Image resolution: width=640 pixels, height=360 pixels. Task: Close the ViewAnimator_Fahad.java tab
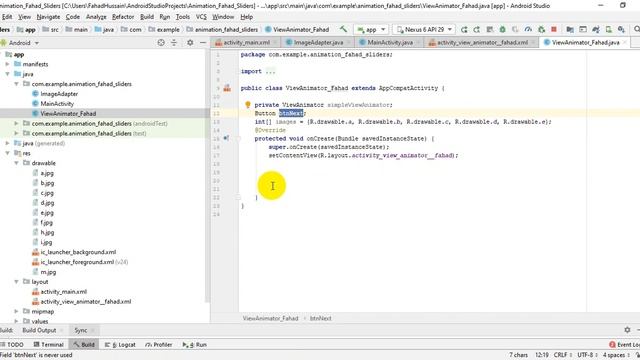[625, 42]
